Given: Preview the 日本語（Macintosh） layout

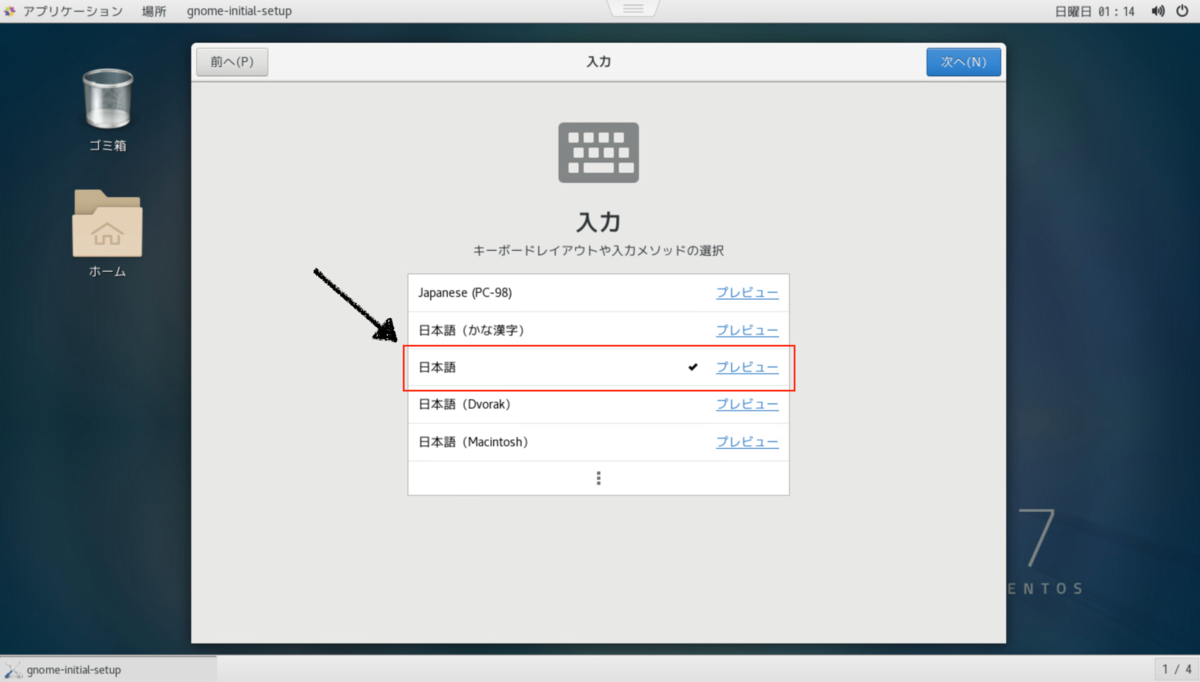Looking at the screenshot, I should [747, 442].
